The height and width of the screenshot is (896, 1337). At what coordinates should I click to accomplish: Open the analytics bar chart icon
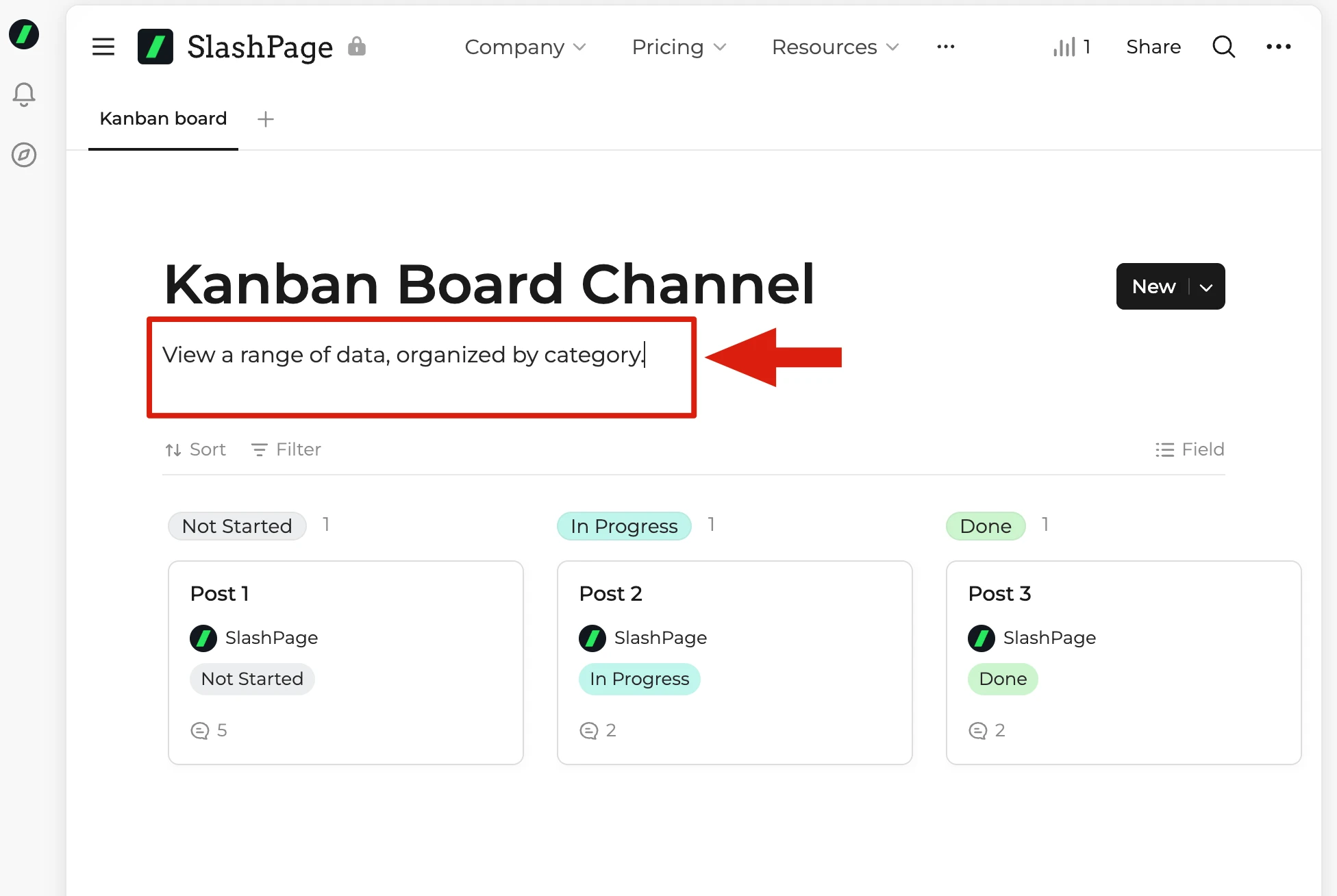[1064, 47]
